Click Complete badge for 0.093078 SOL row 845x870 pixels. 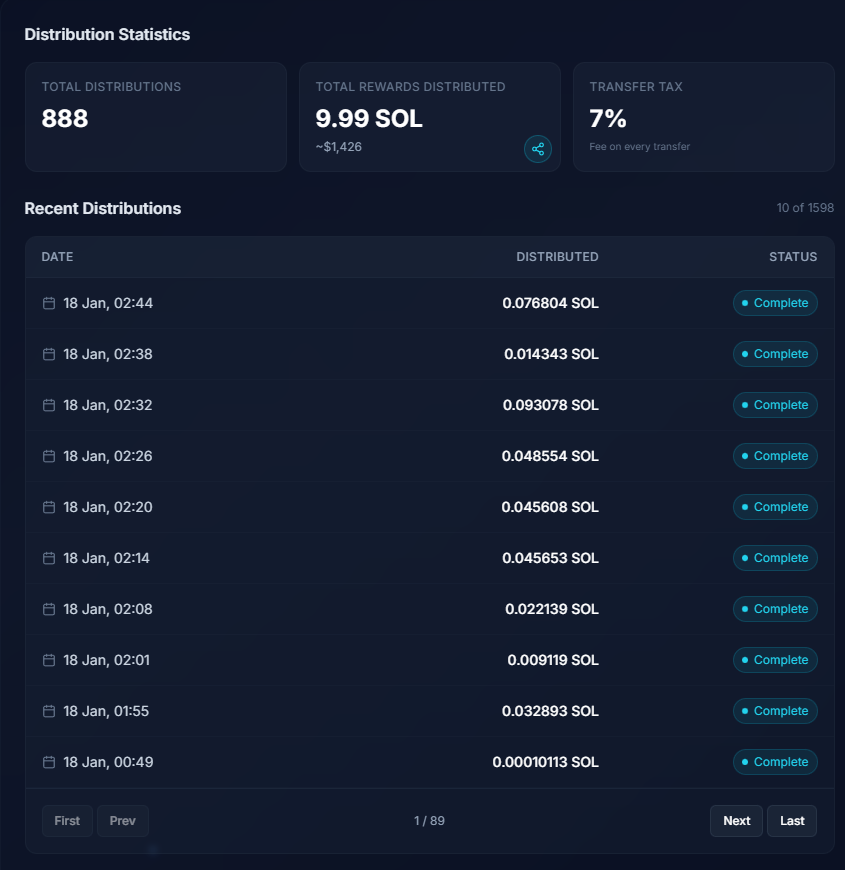pyautogui.click(x=775, y=405)
